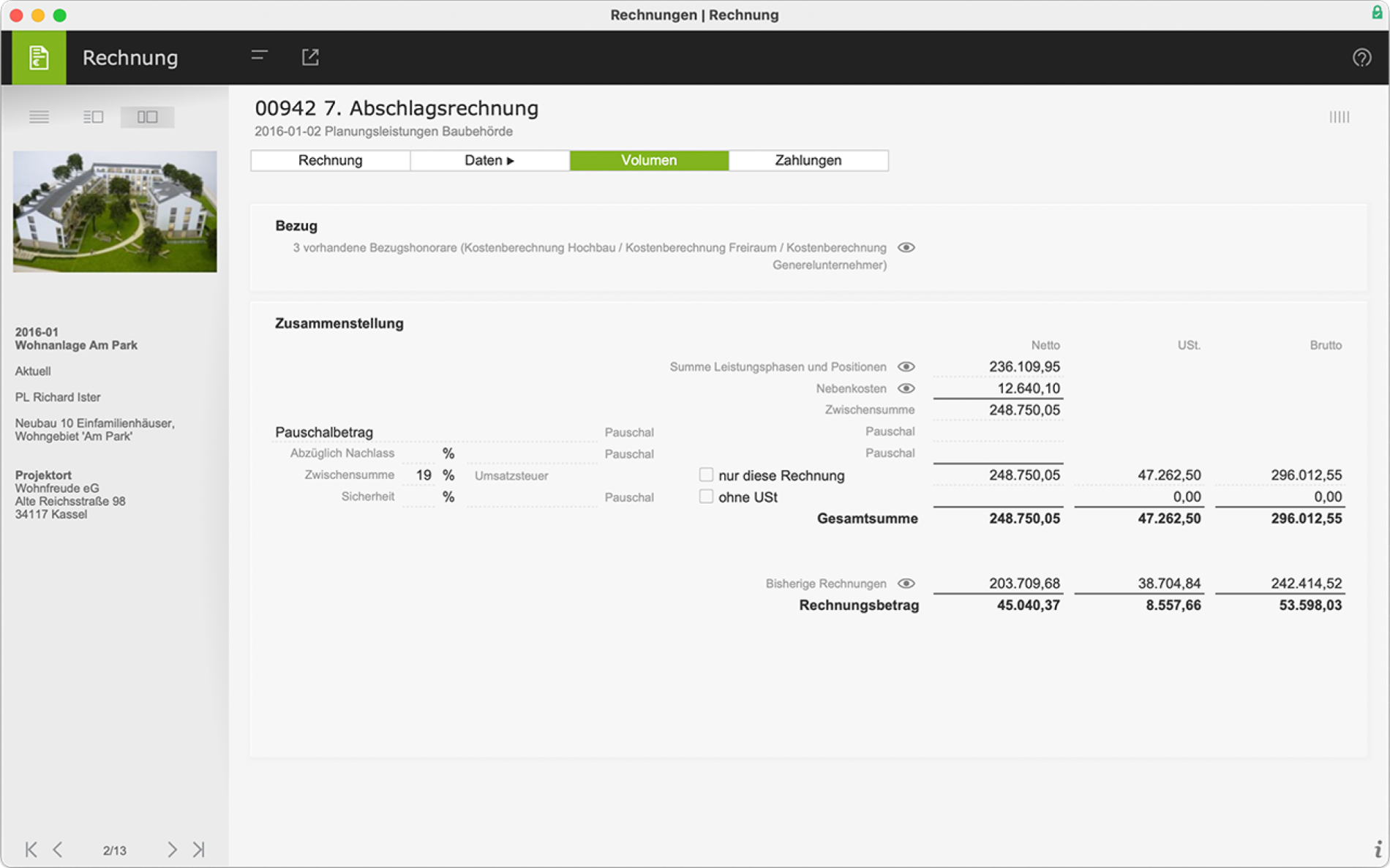The image size is (1390, 868).
Task: Click the green lock status icon
Action: click(x=1376, y=12)
